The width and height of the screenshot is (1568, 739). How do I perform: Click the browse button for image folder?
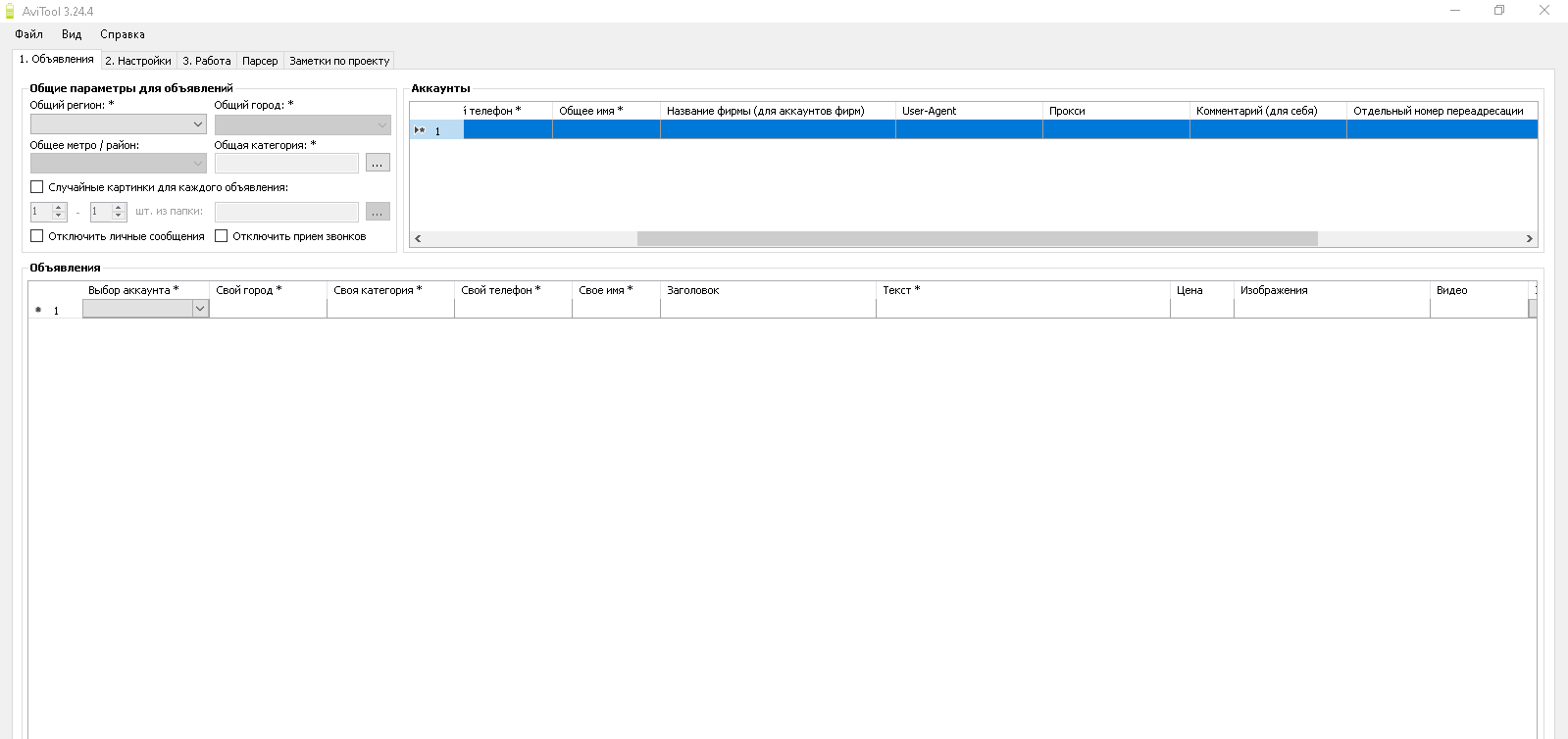coord(378,212)
